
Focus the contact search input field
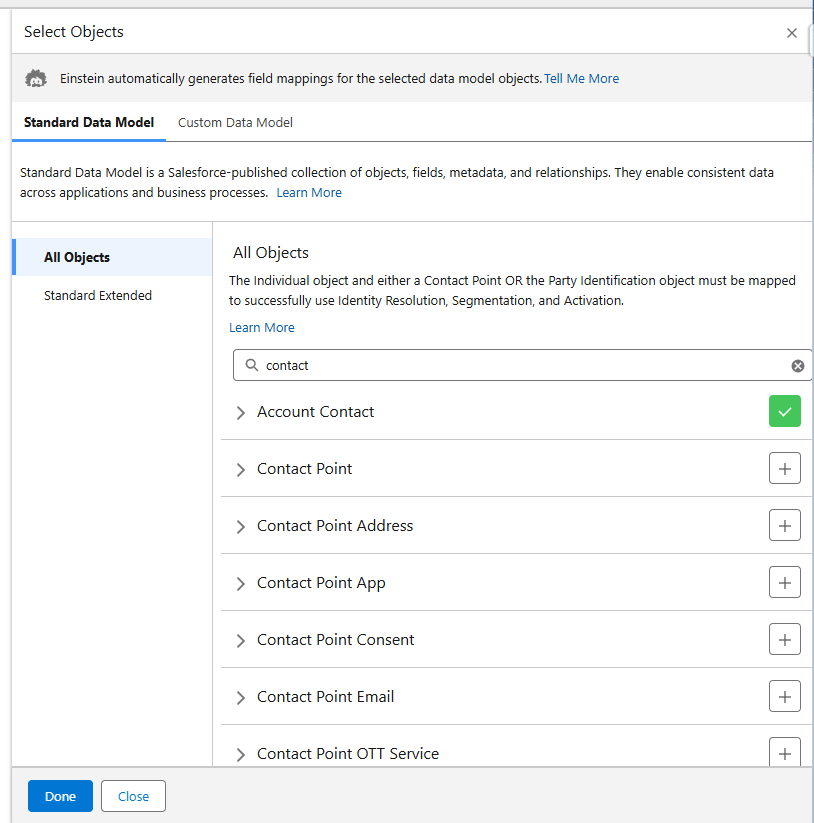(x=522, y=365)
